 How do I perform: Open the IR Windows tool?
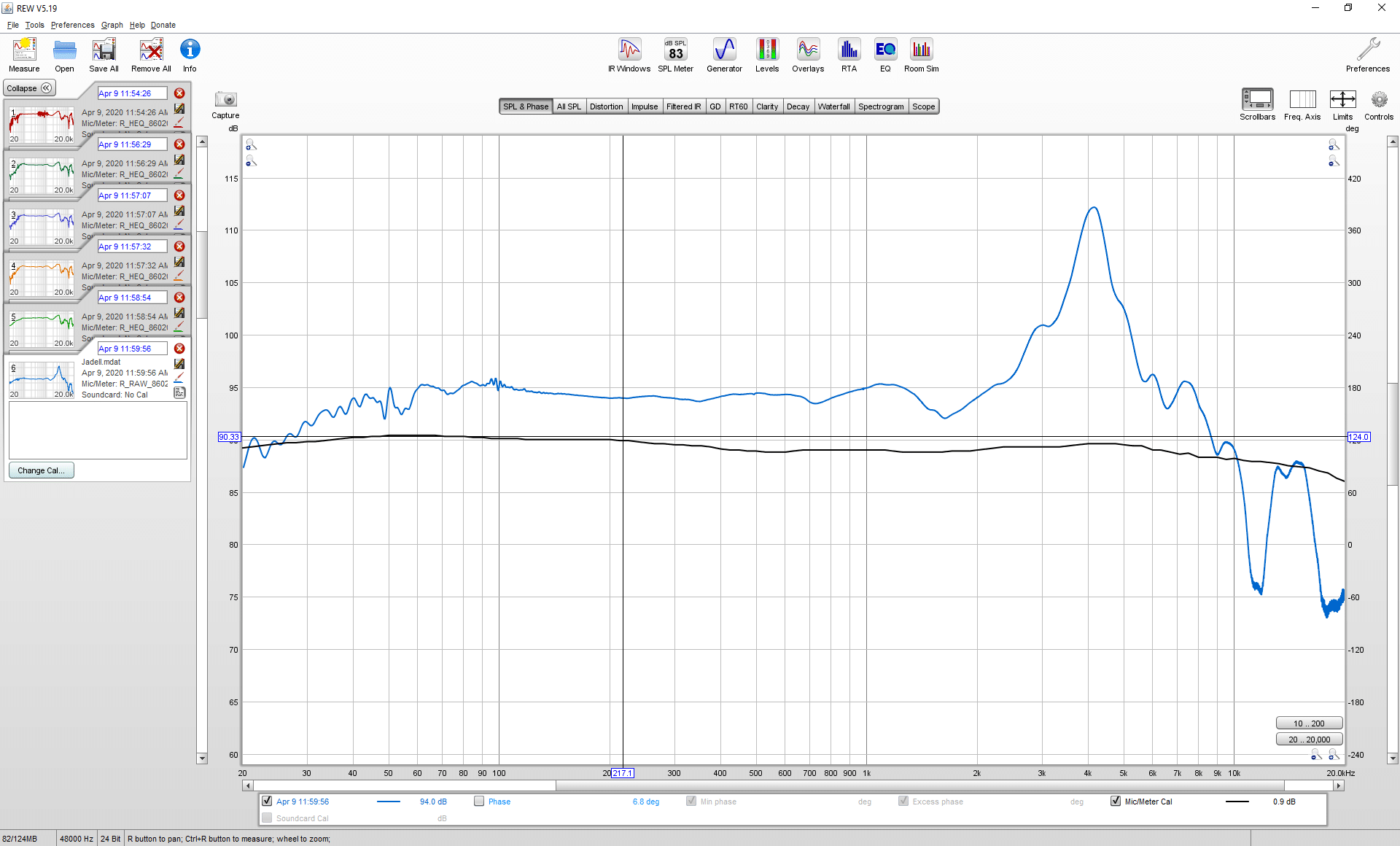[629, 55]
